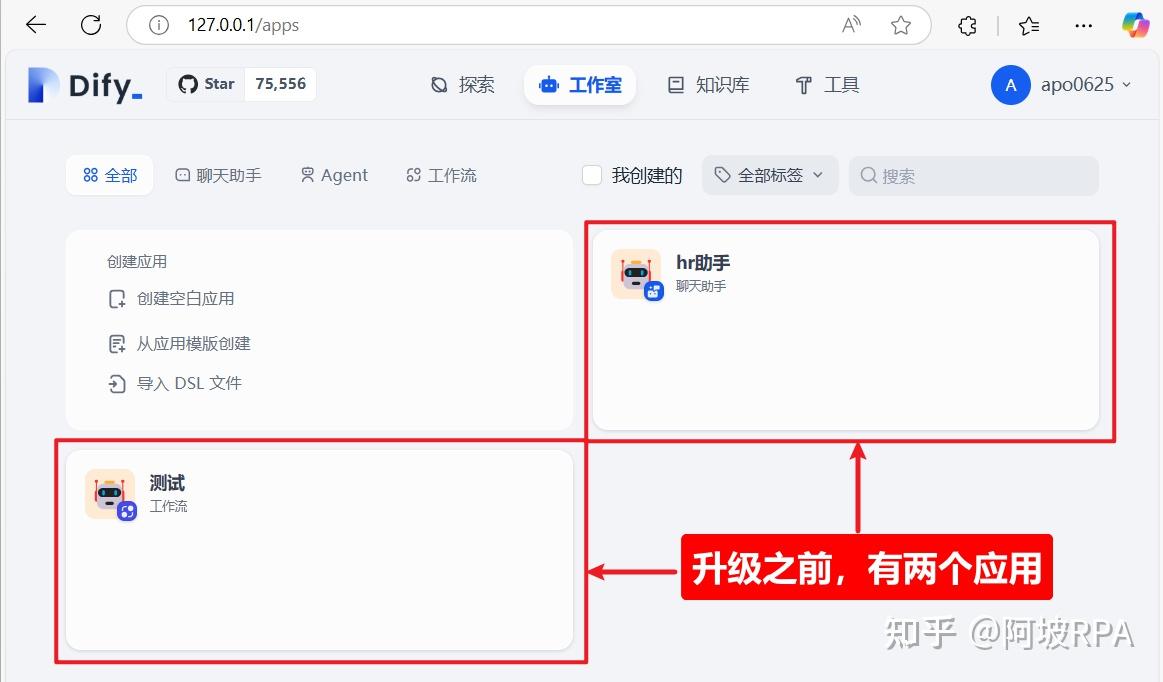Viewport: 1163px width, 682px height.
Task: Reload the page with refresh icon
Action: click(91, 25)
